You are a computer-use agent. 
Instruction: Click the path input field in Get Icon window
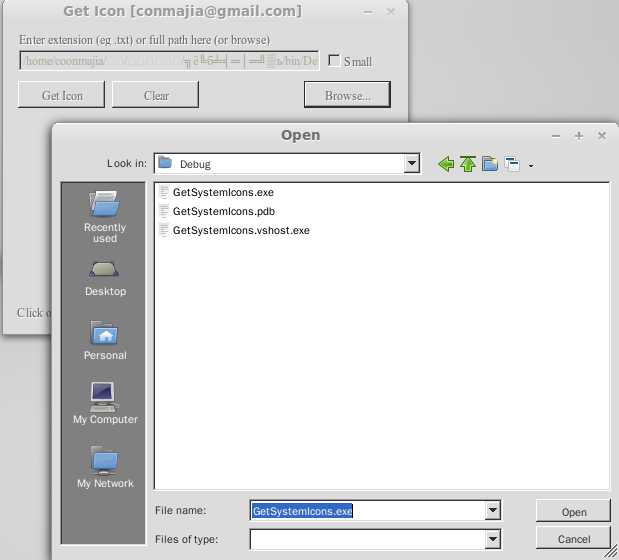point(169,60)
